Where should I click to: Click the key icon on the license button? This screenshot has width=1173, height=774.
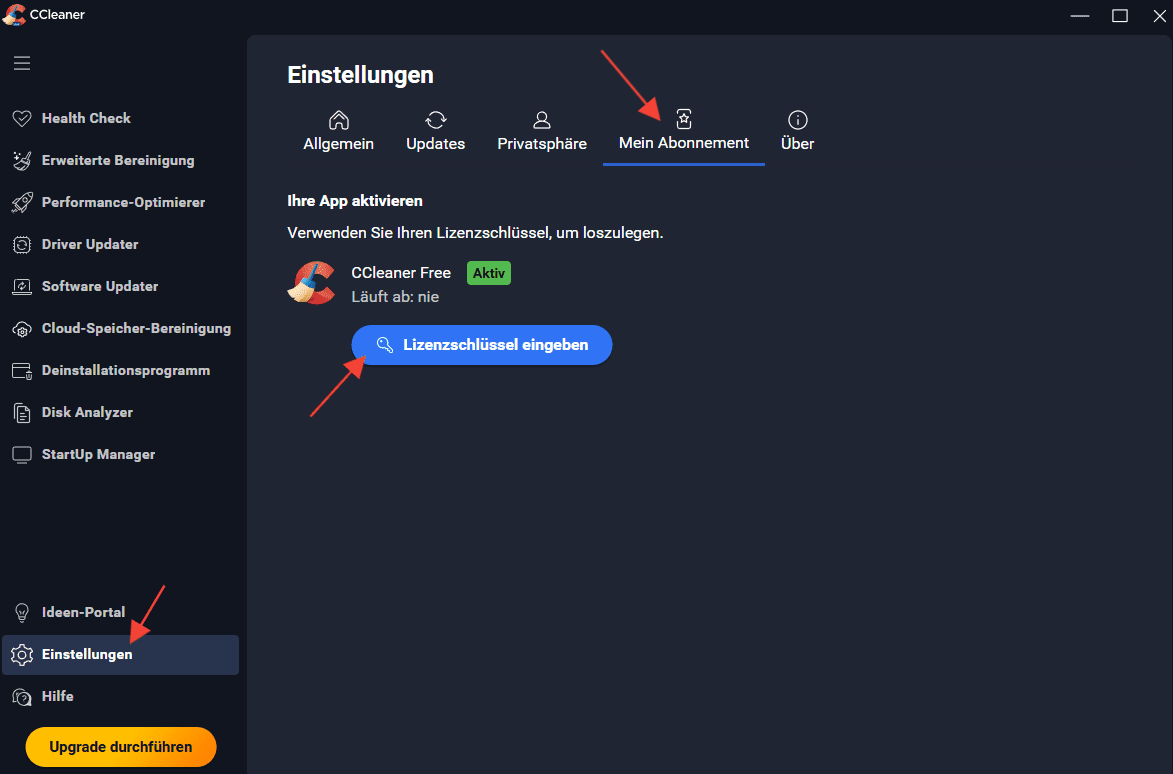click(385, 345)
